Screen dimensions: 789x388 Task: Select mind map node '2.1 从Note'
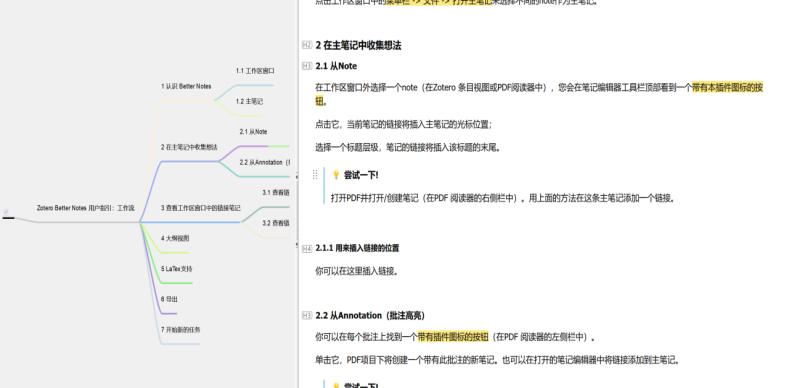253,132
